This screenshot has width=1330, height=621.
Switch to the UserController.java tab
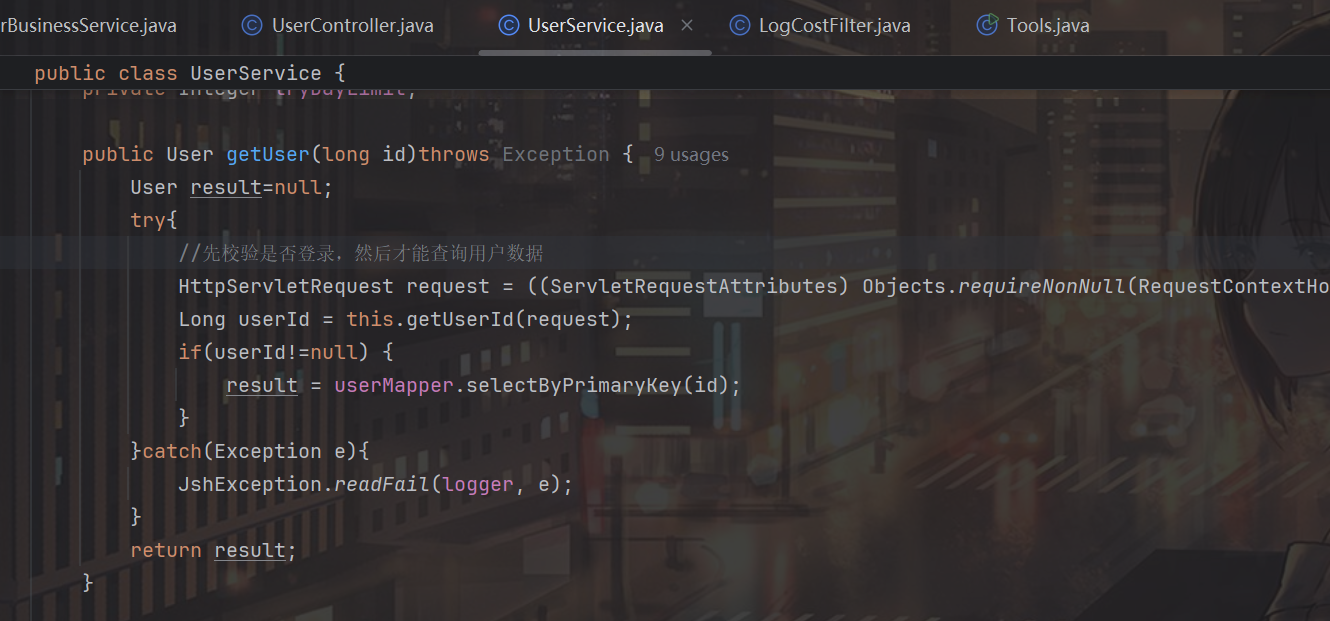coord(352,25)
